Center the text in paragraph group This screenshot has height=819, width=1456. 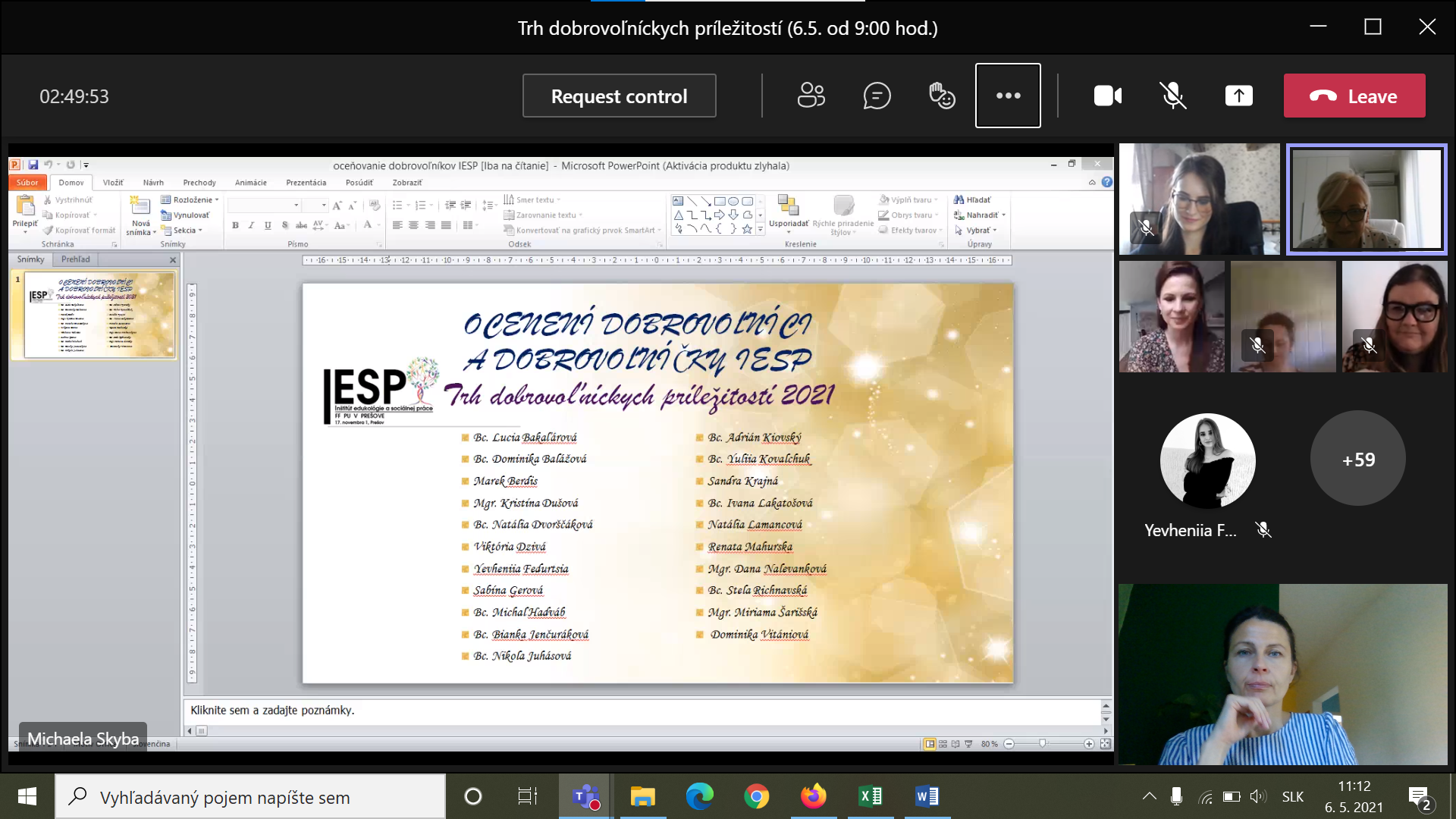pyautogui.click(x=413, y=225)
